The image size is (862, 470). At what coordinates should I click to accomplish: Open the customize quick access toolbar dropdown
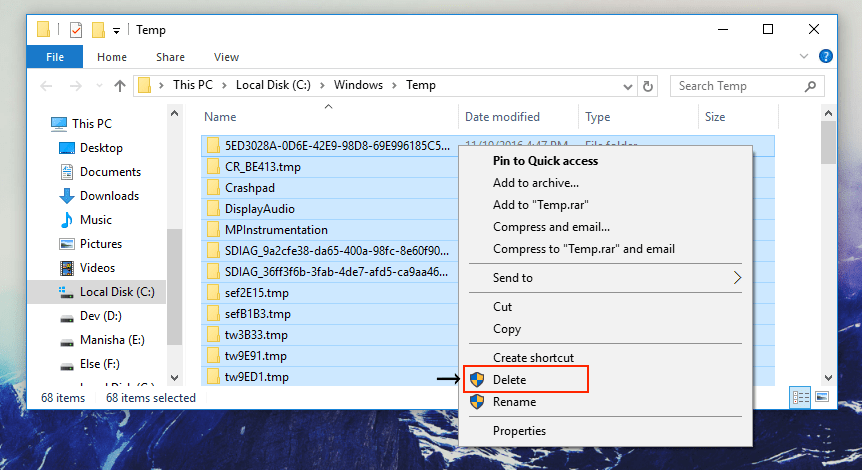116,31
